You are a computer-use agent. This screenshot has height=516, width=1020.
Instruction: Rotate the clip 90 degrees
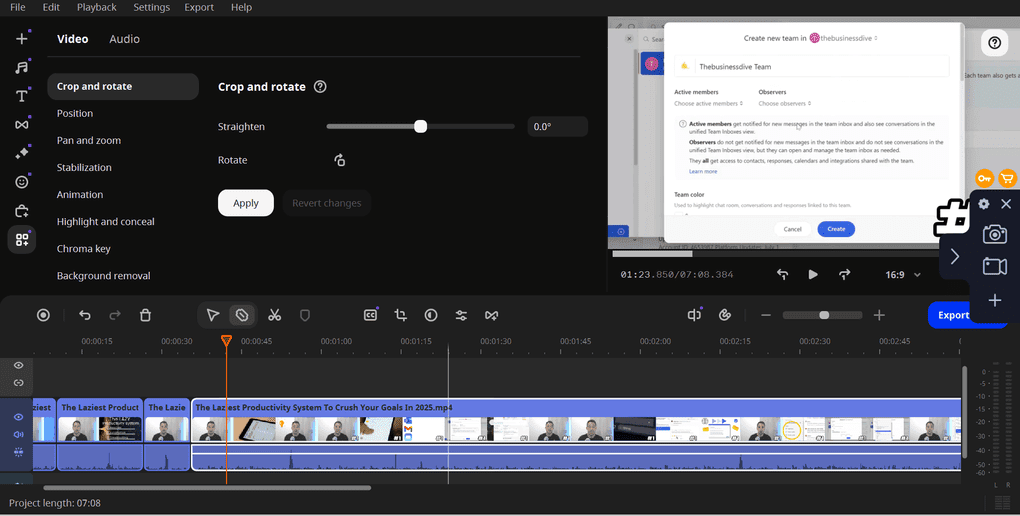point(340,160)
